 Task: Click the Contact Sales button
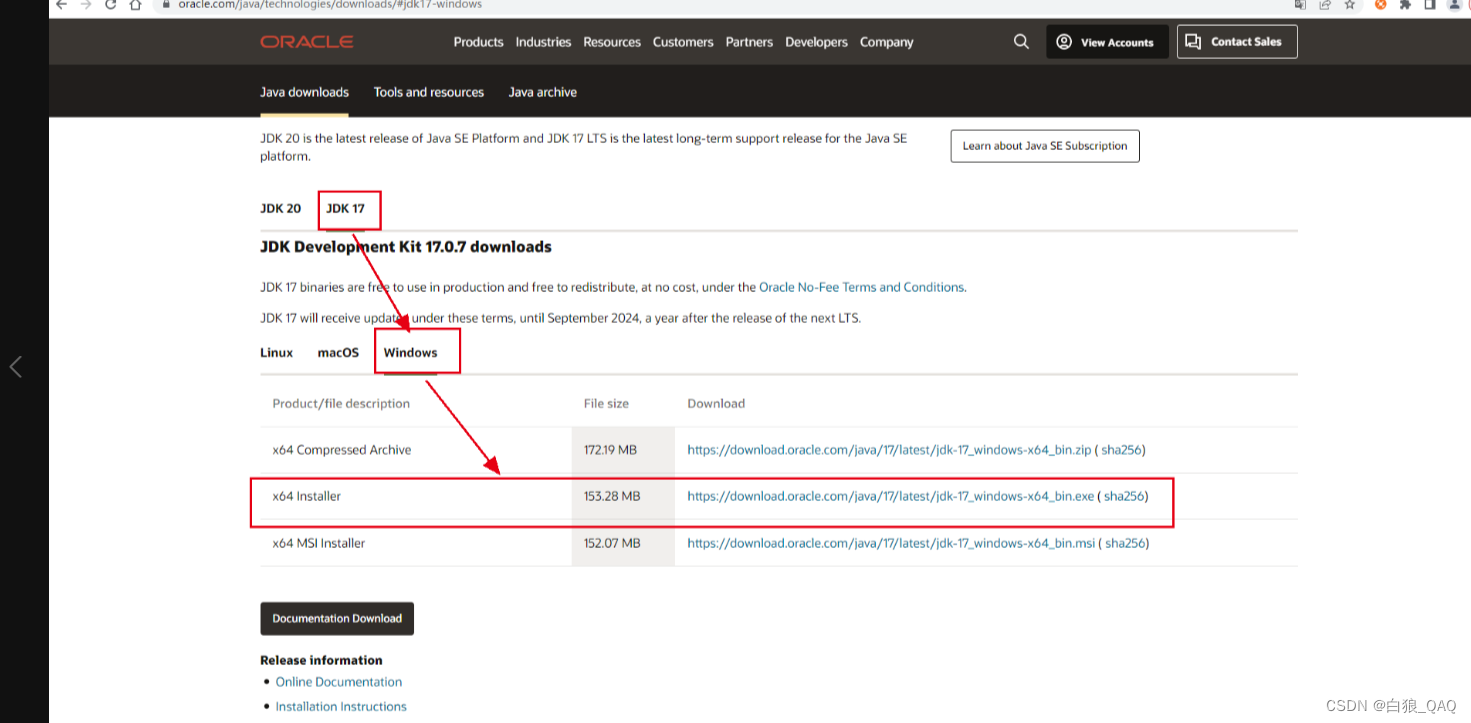[x=1237, y=42]
